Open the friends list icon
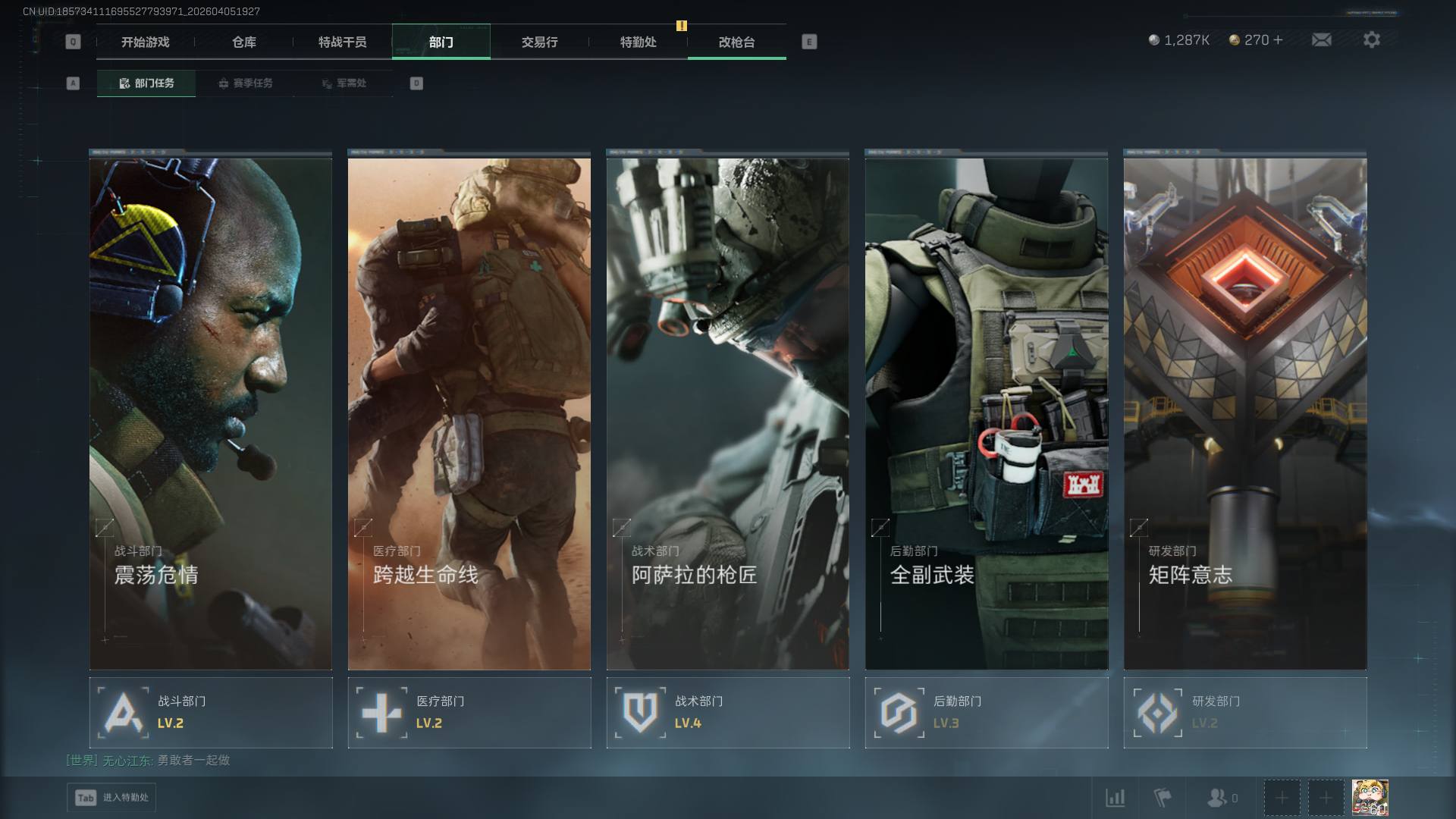Screen dimensions: 1456x819 click(1217, 798)
